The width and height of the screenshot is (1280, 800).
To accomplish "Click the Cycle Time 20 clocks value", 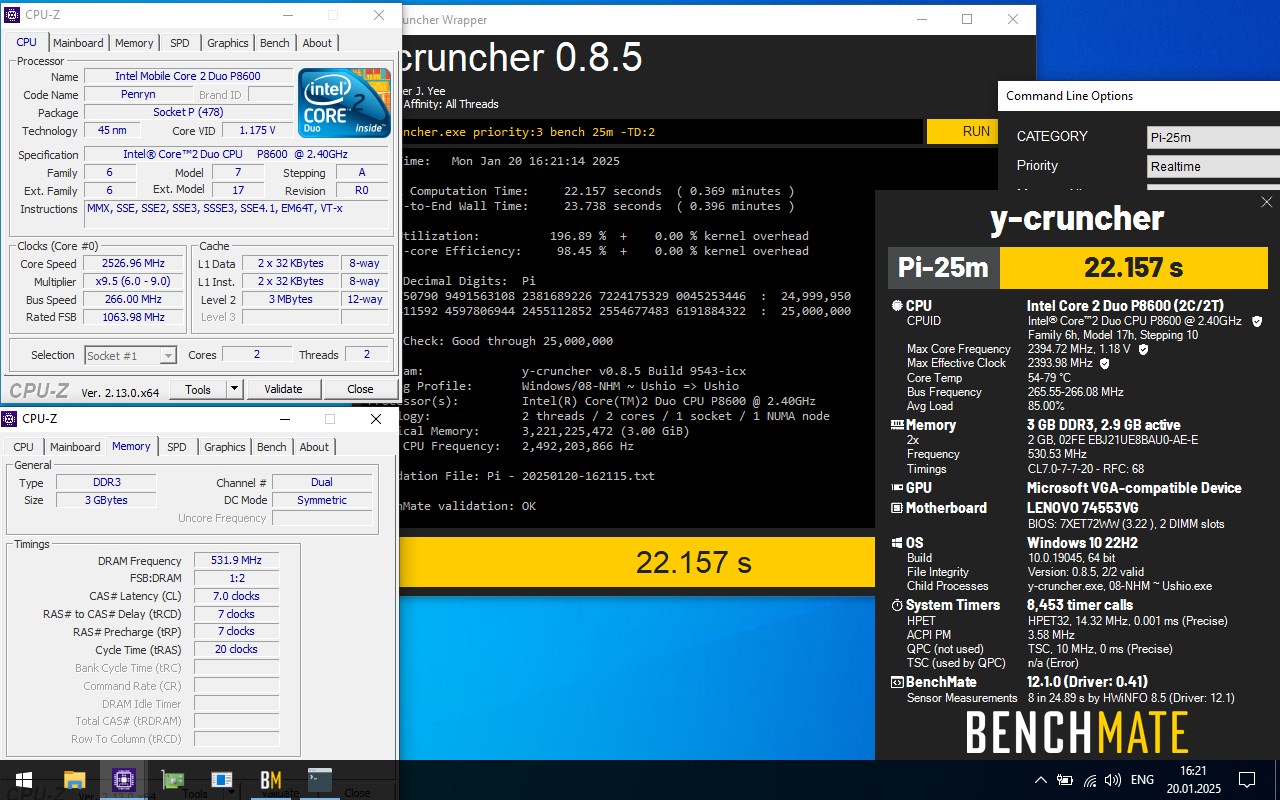I will [236, 649].
